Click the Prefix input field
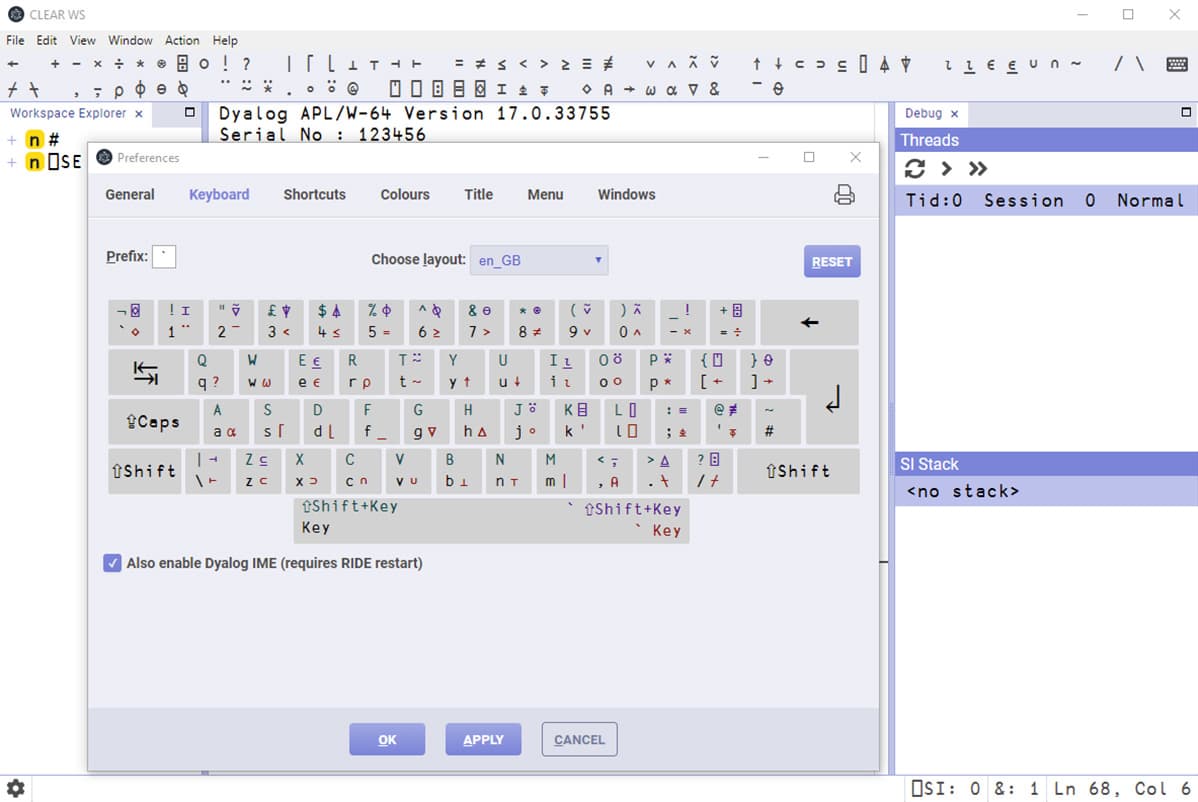The height and width of the screenshot is (802, 1198). pyautogui.click(x=164, y=257)
